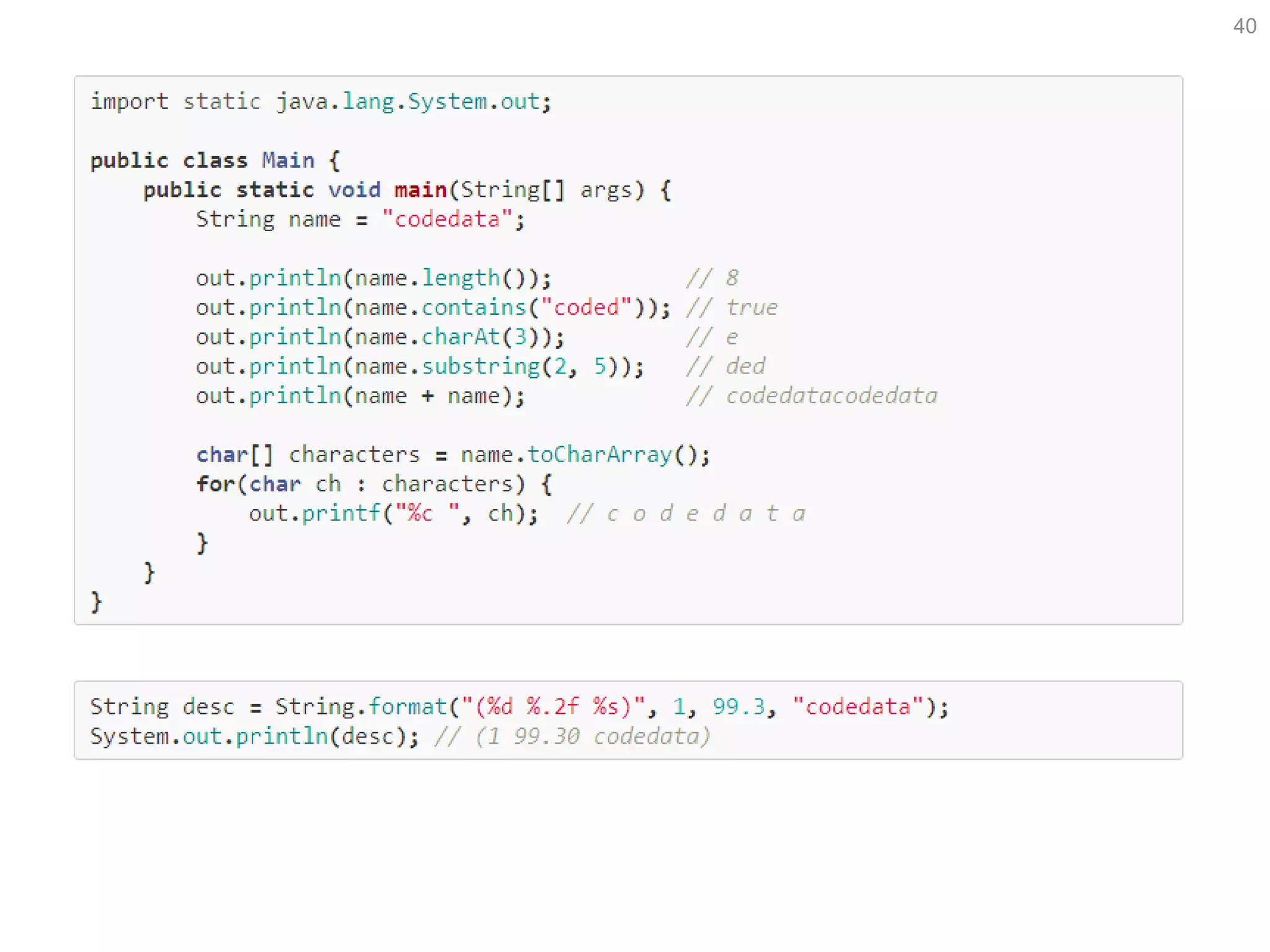Viewport: 1270px width, 952px height.
Task: Click the Main class name
Action: tap(288, 161)
